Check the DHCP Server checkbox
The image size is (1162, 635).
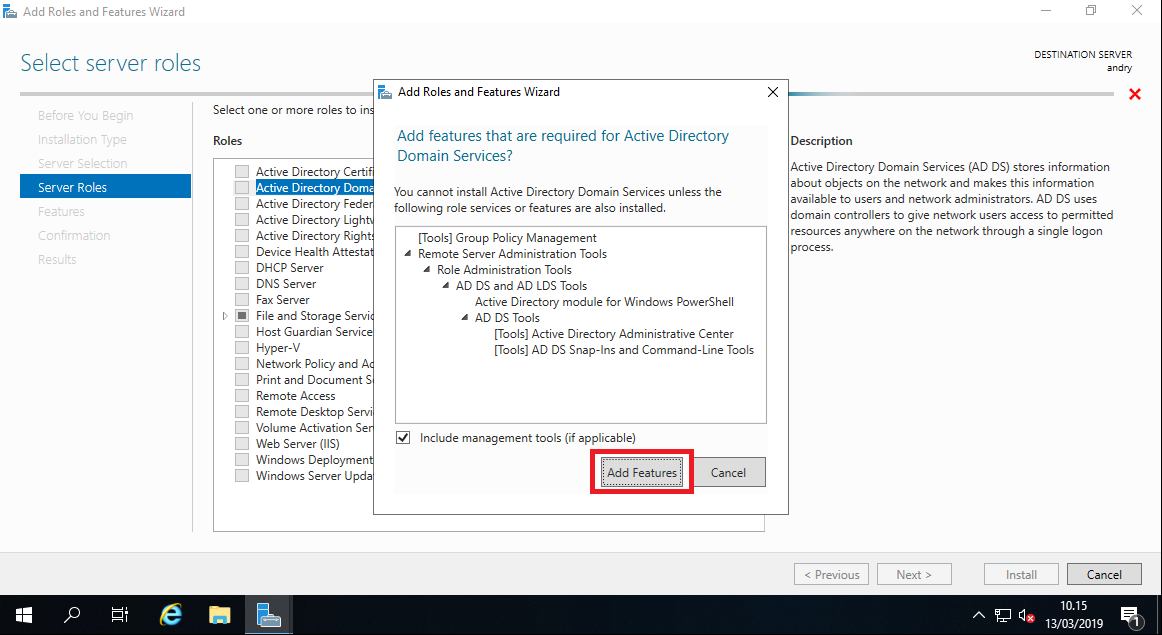pyautogui.click(x=242, y=267)
